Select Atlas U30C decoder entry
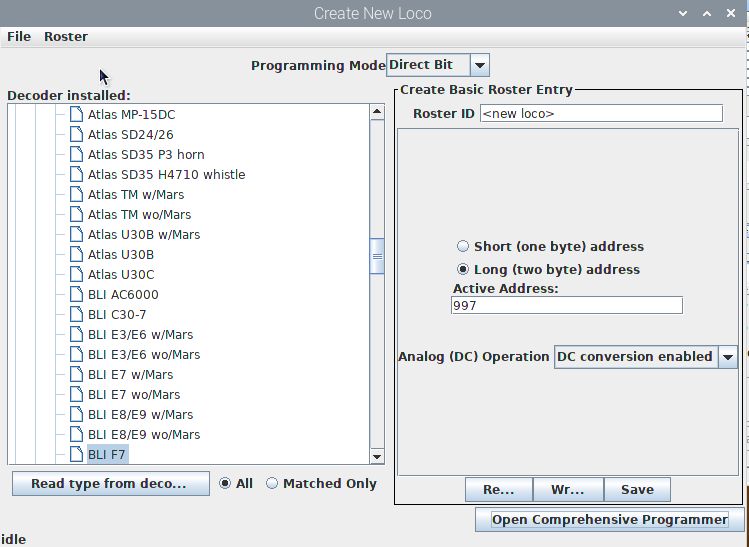 121,275
